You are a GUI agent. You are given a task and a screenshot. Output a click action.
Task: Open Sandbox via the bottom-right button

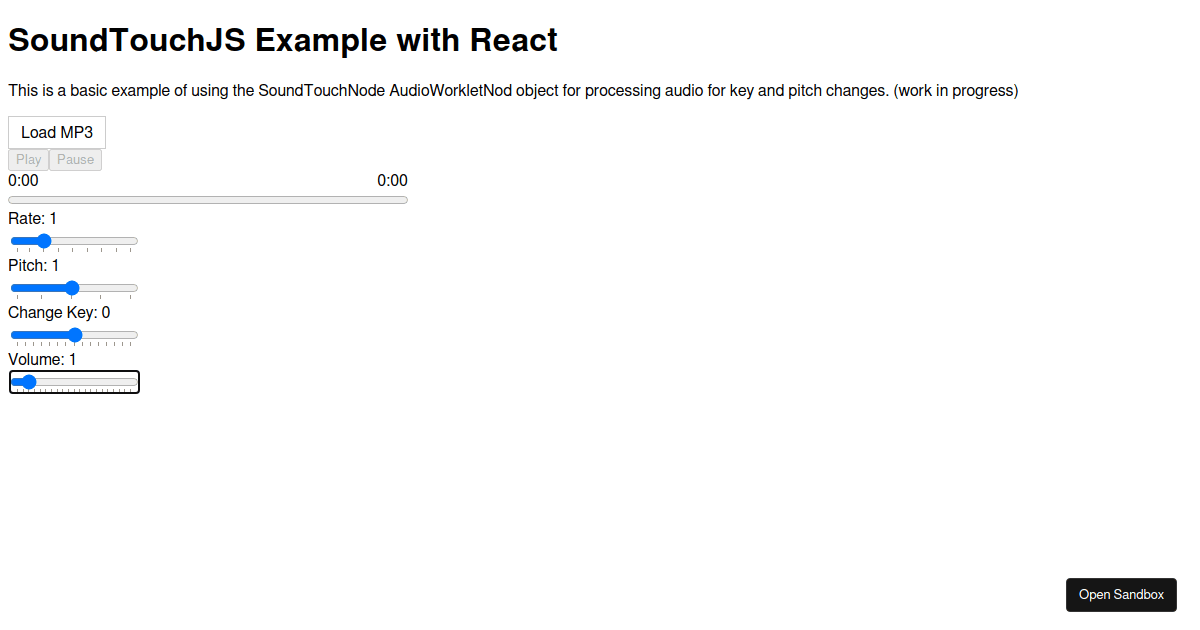point(1121,594)
